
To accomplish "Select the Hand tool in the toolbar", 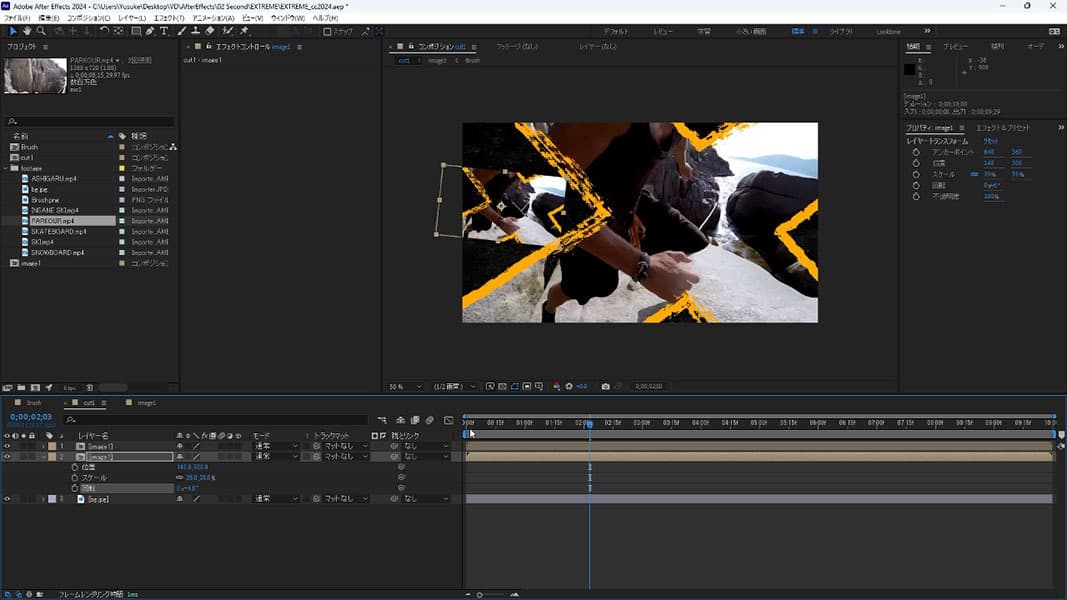I will (27, 31).
